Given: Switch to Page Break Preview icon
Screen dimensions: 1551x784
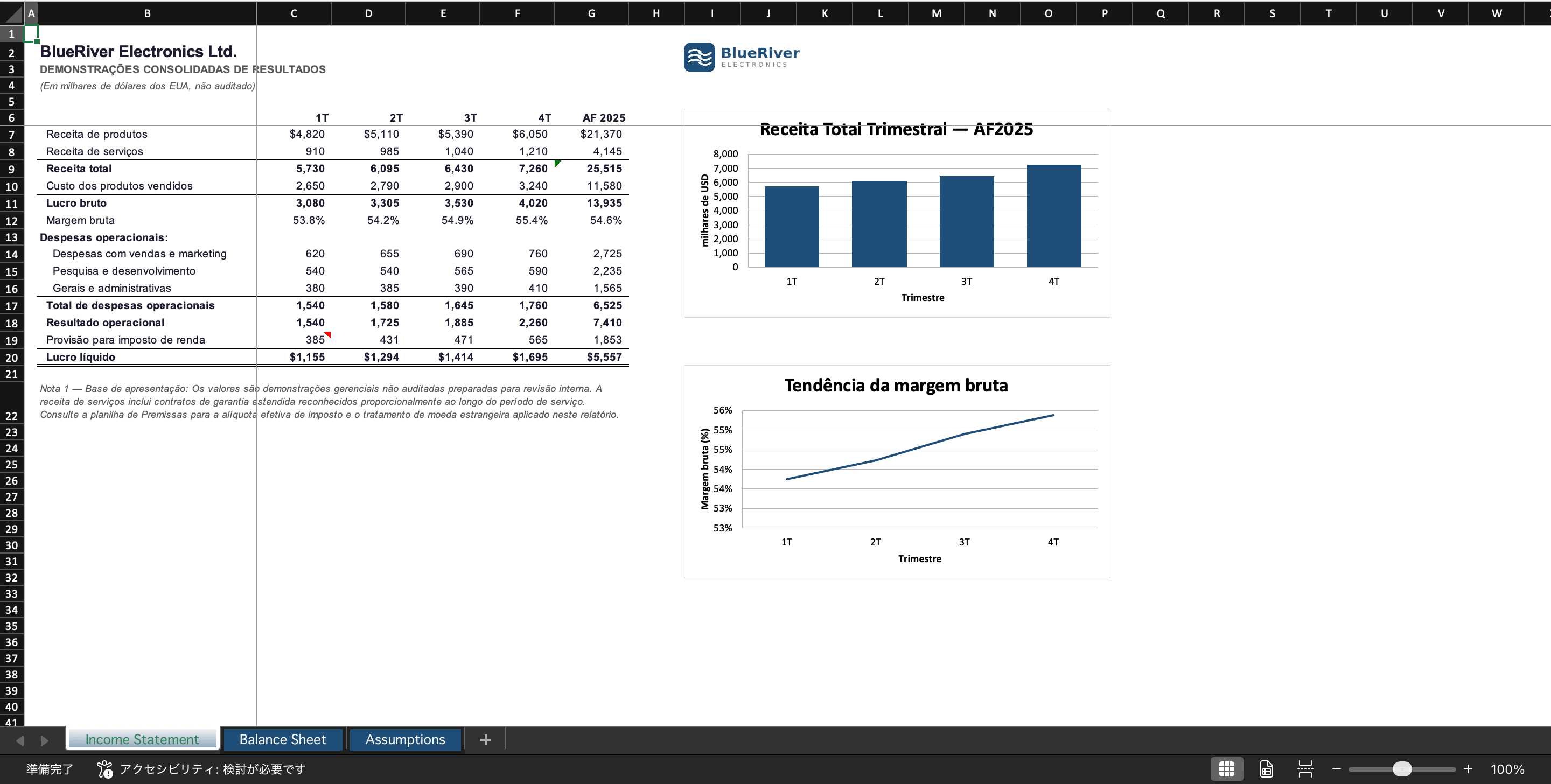Looking at the screenshot, I should coord(1305,769).
